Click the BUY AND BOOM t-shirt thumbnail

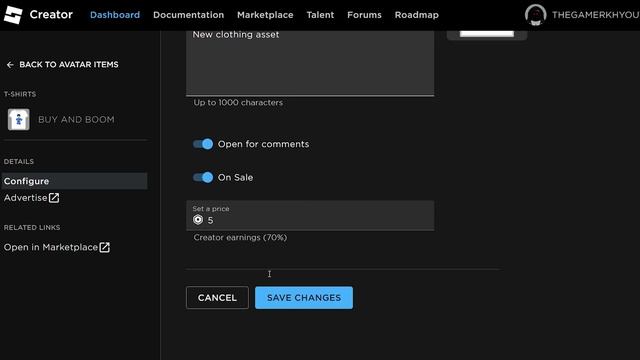pyautogui.click(x=18, y=119)
